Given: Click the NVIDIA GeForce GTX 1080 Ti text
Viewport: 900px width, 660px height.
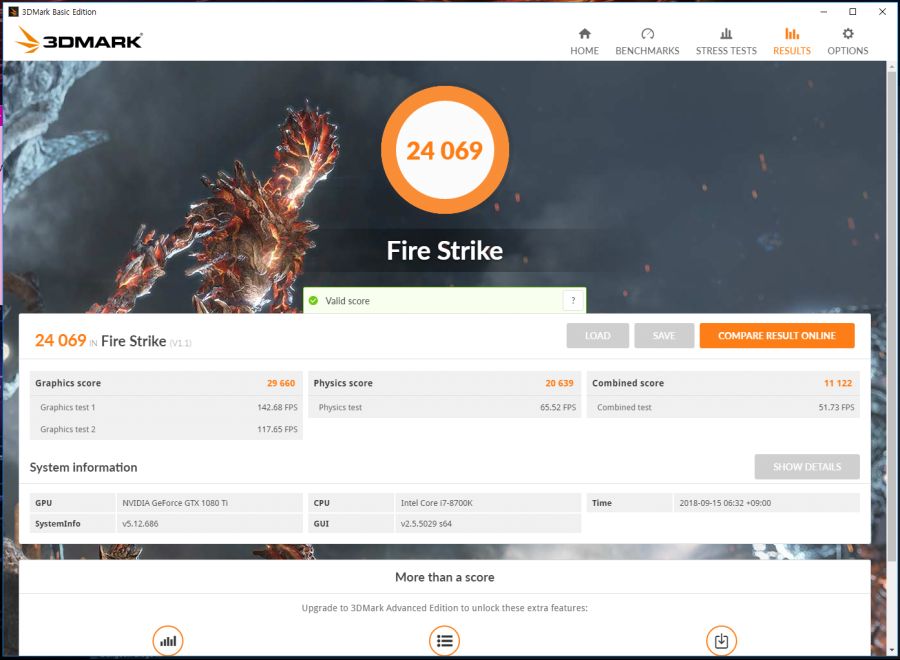Looking at the screenshot, I should coord(175,503).
